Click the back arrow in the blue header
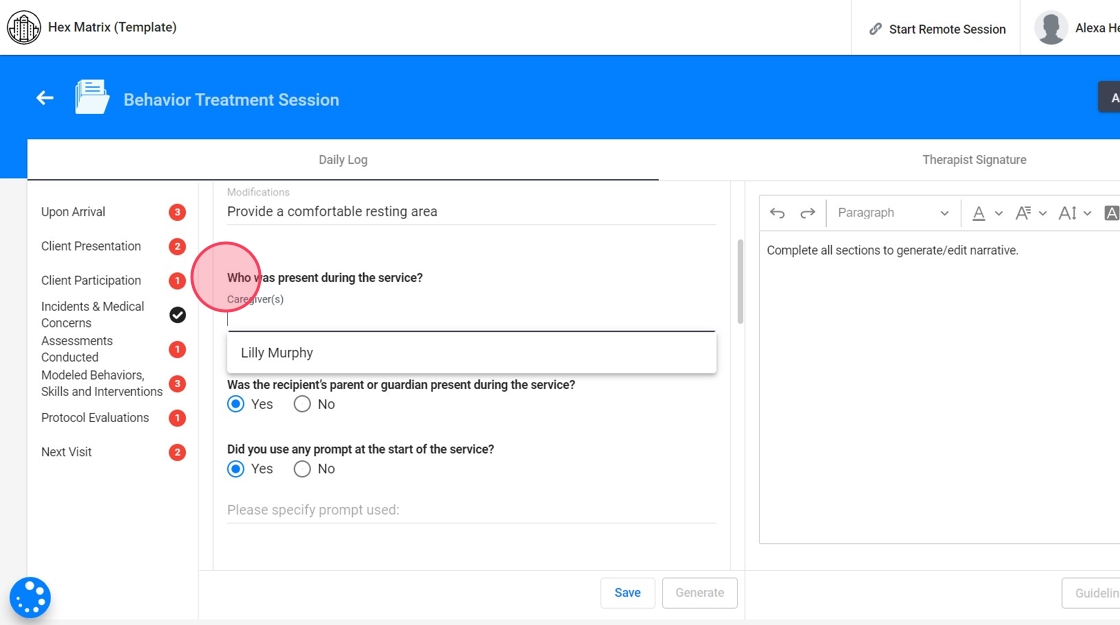Image resolution: width=1120 pixels, height=625 pixels. (44, 98)
